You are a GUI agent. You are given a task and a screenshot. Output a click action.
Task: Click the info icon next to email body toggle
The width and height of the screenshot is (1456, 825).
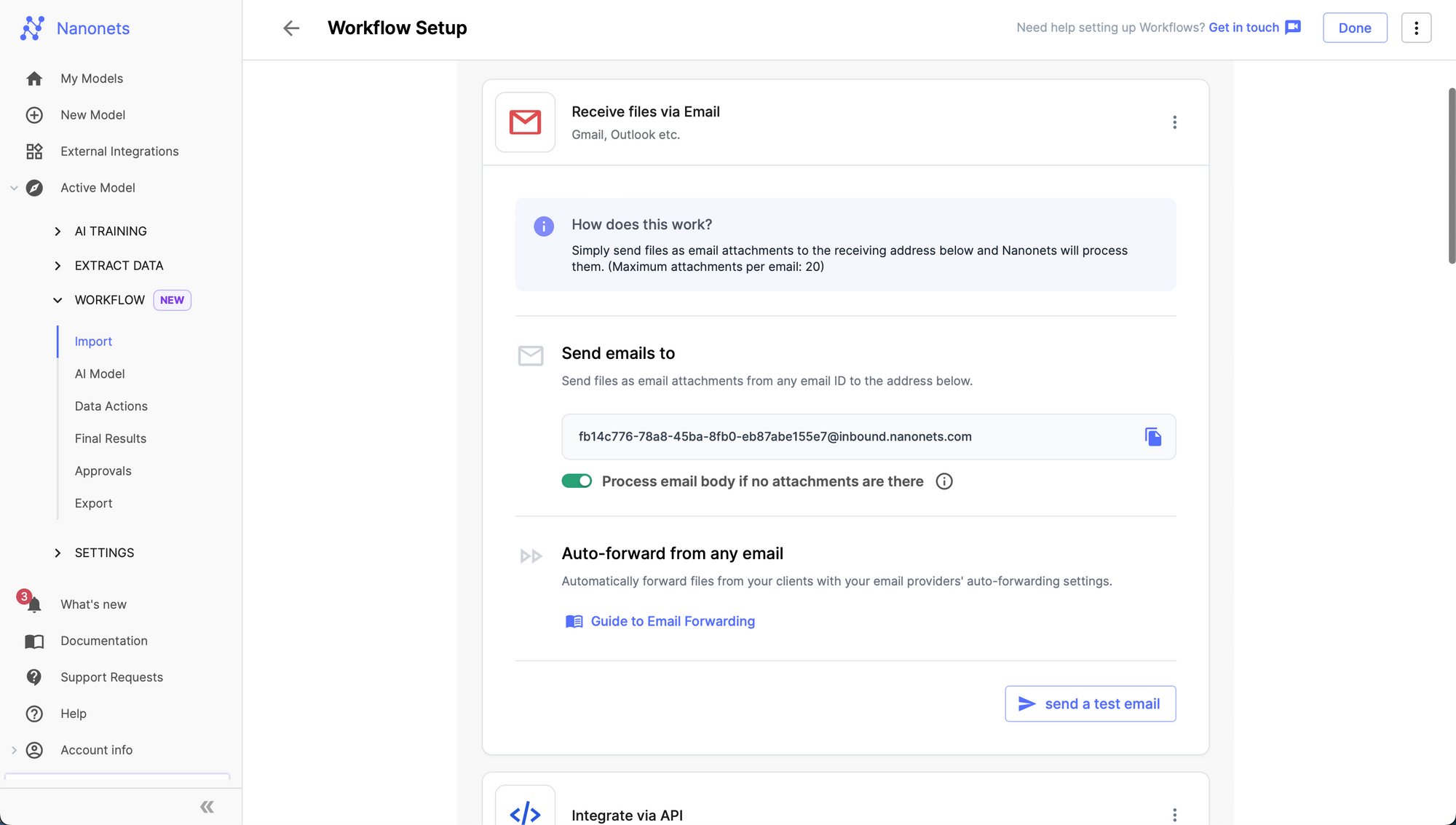tap(944, 481)
